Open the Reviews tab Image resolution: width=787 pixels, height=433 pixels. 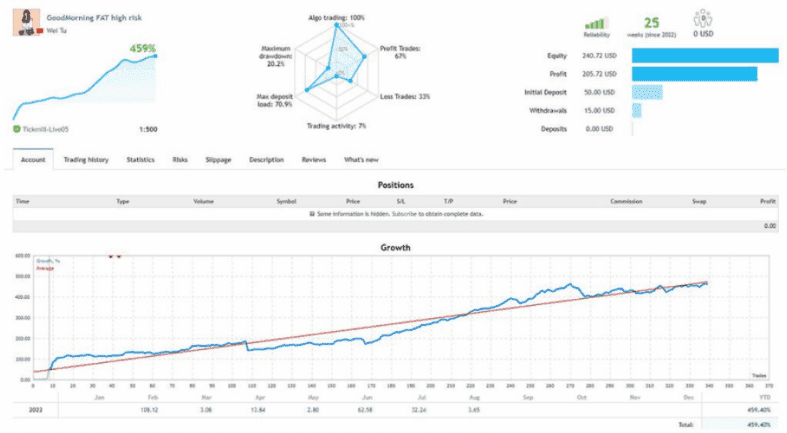point(314,160)
